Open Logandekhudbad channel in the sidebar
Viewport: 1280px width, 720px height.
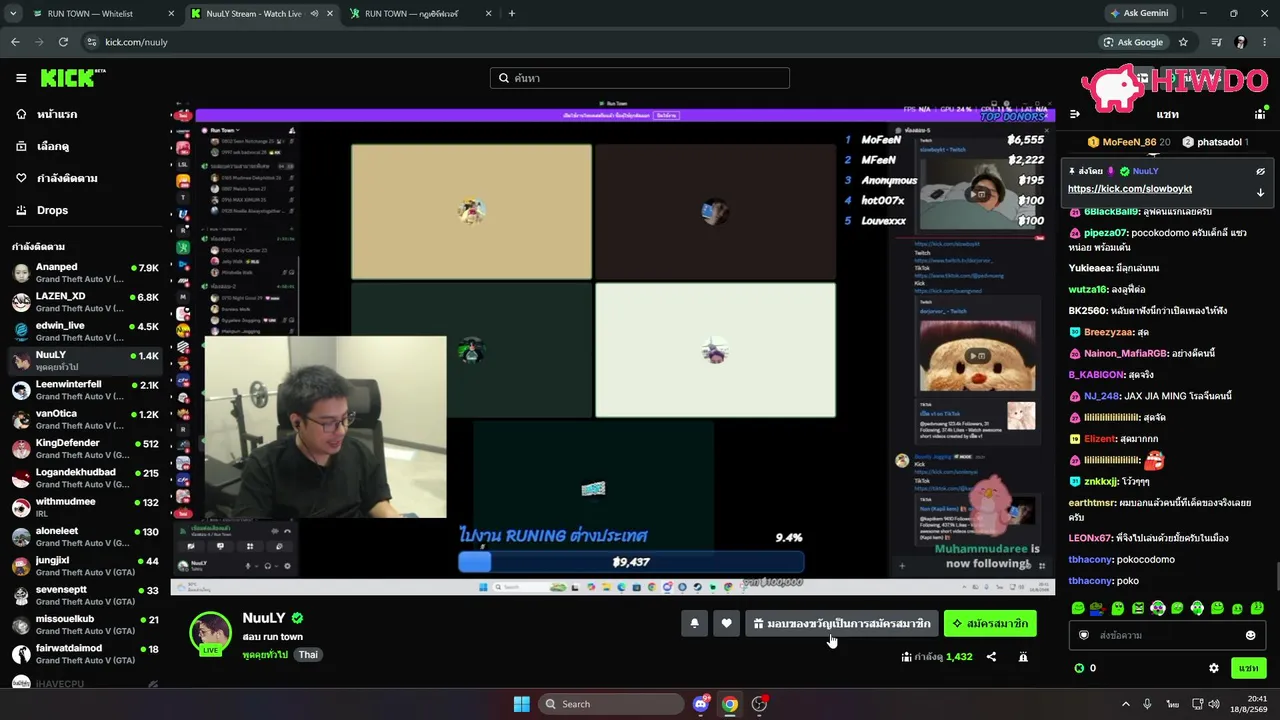point(85,478)
